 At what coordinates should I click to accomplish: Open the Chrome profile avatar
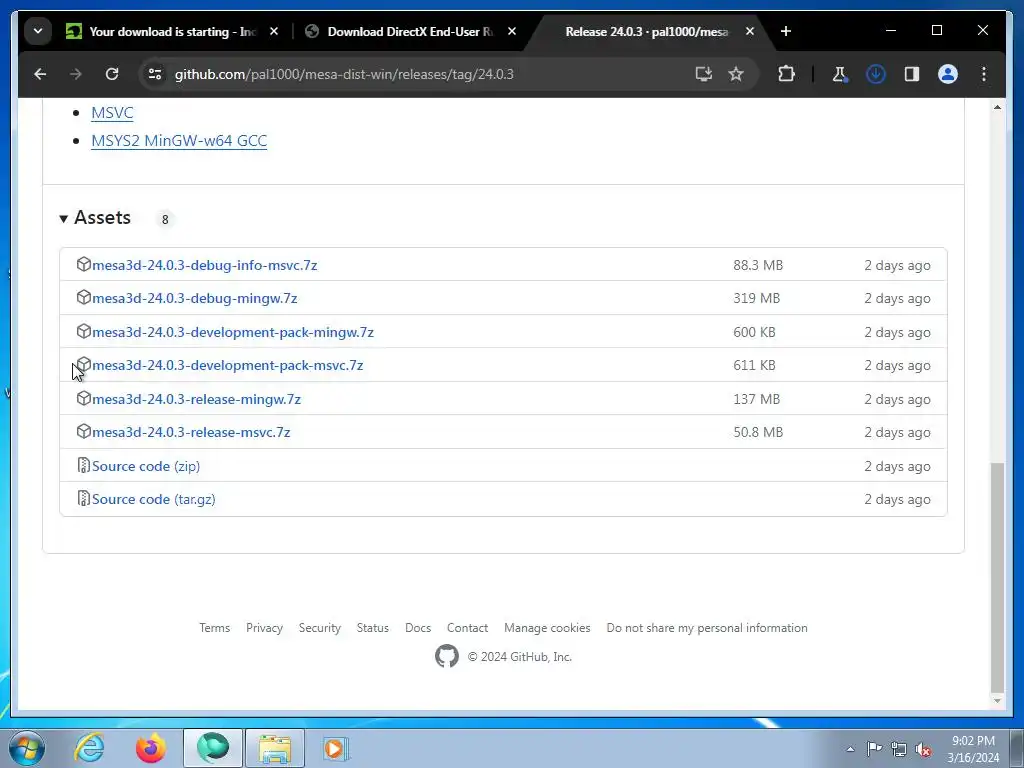click(948, 74)
